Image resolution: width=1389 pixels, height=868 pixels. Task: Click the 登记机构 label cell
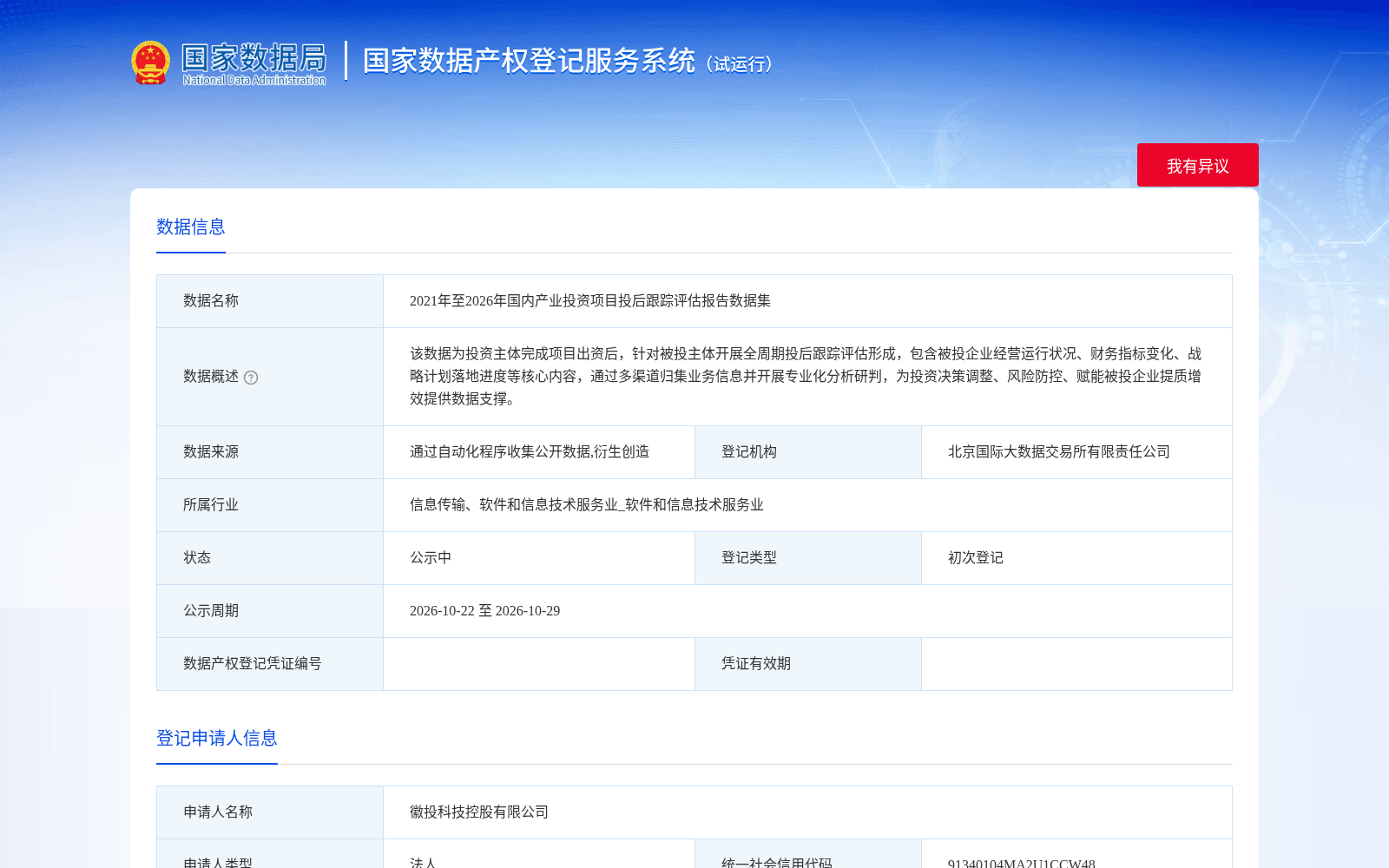tap(808, 452)
